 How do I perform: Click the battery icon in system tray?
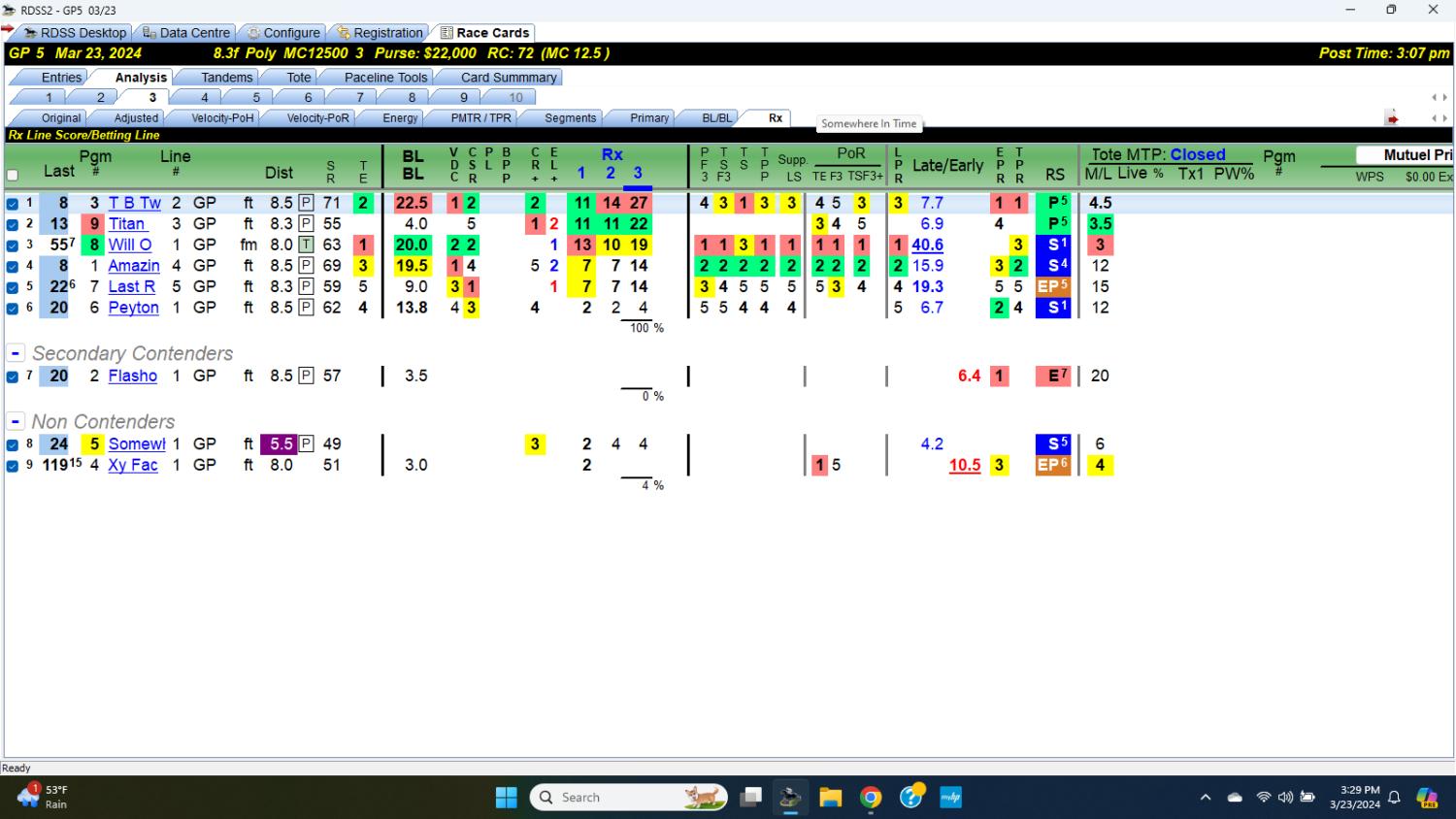click(1307, 798)
